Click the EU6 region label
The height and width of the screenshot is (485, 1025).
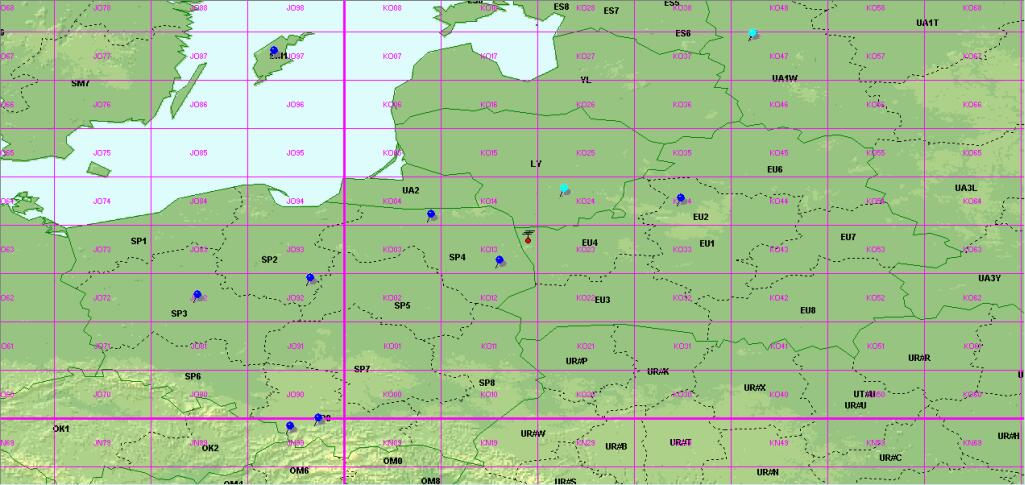[775, 169]
